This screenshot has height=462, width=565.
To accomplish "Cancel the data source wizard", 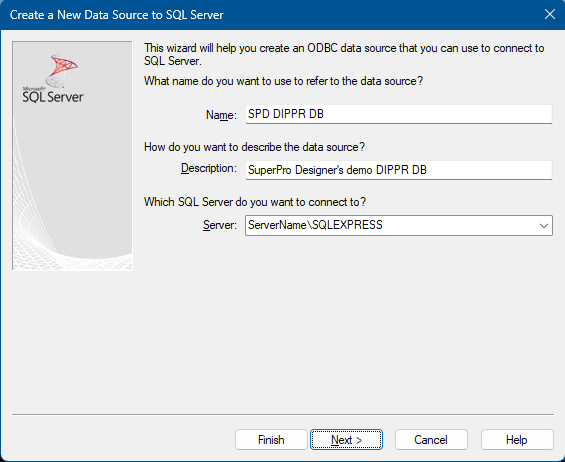I will 431,439.
